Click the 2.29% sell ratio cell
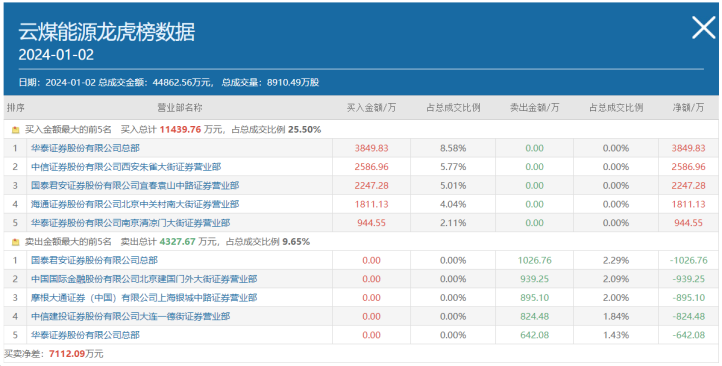Screen dimensions: 722x366 (616, 261)
